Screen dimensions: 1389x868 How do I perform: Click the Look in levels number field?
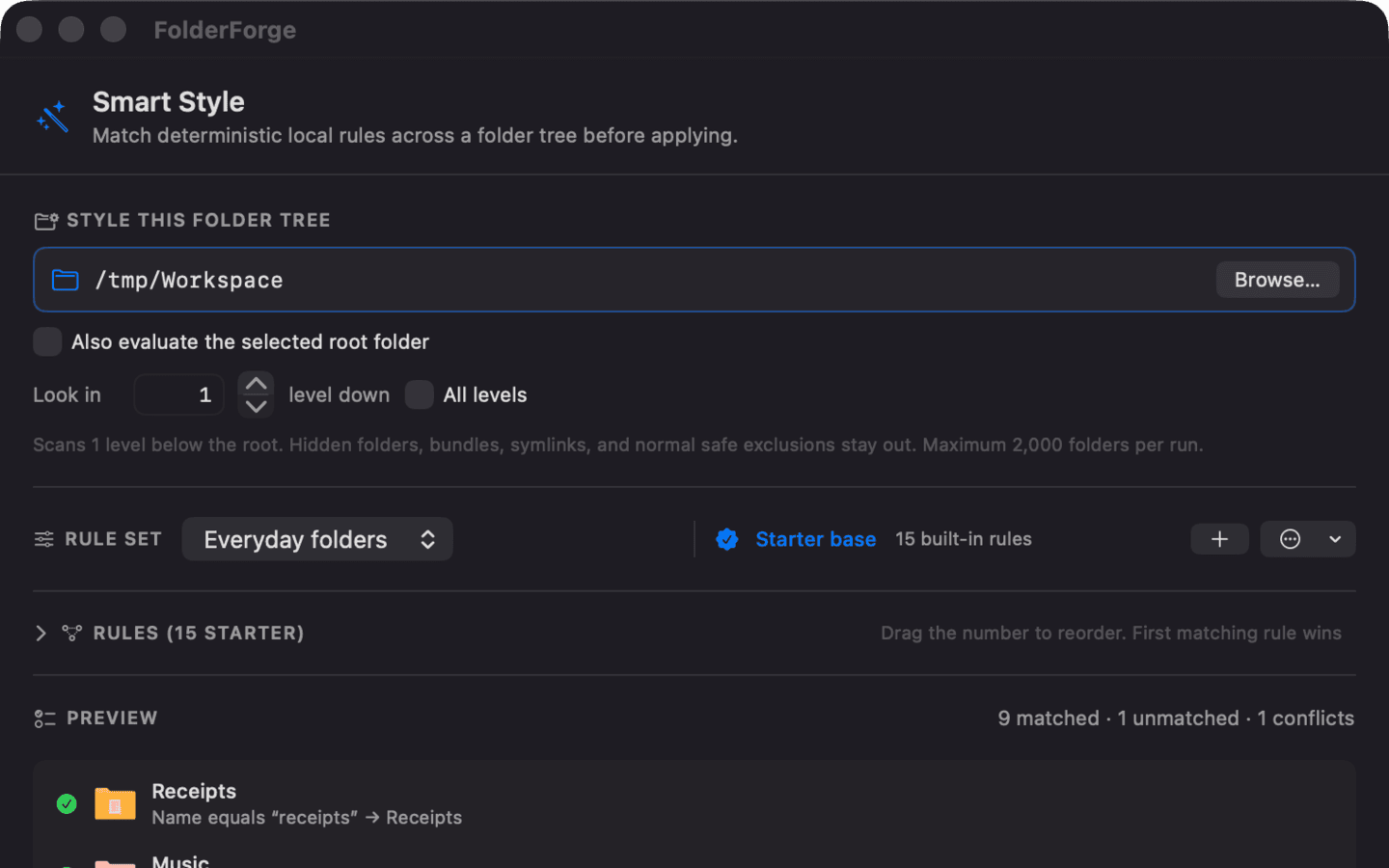[x=179, y=394]
